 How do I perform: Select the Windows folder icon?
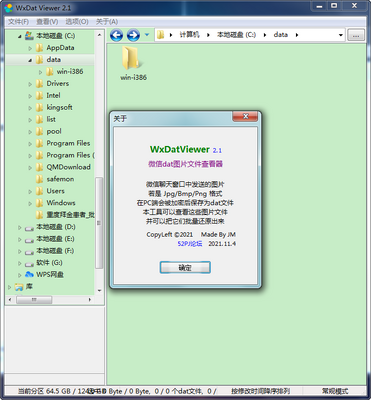[39, 203]
